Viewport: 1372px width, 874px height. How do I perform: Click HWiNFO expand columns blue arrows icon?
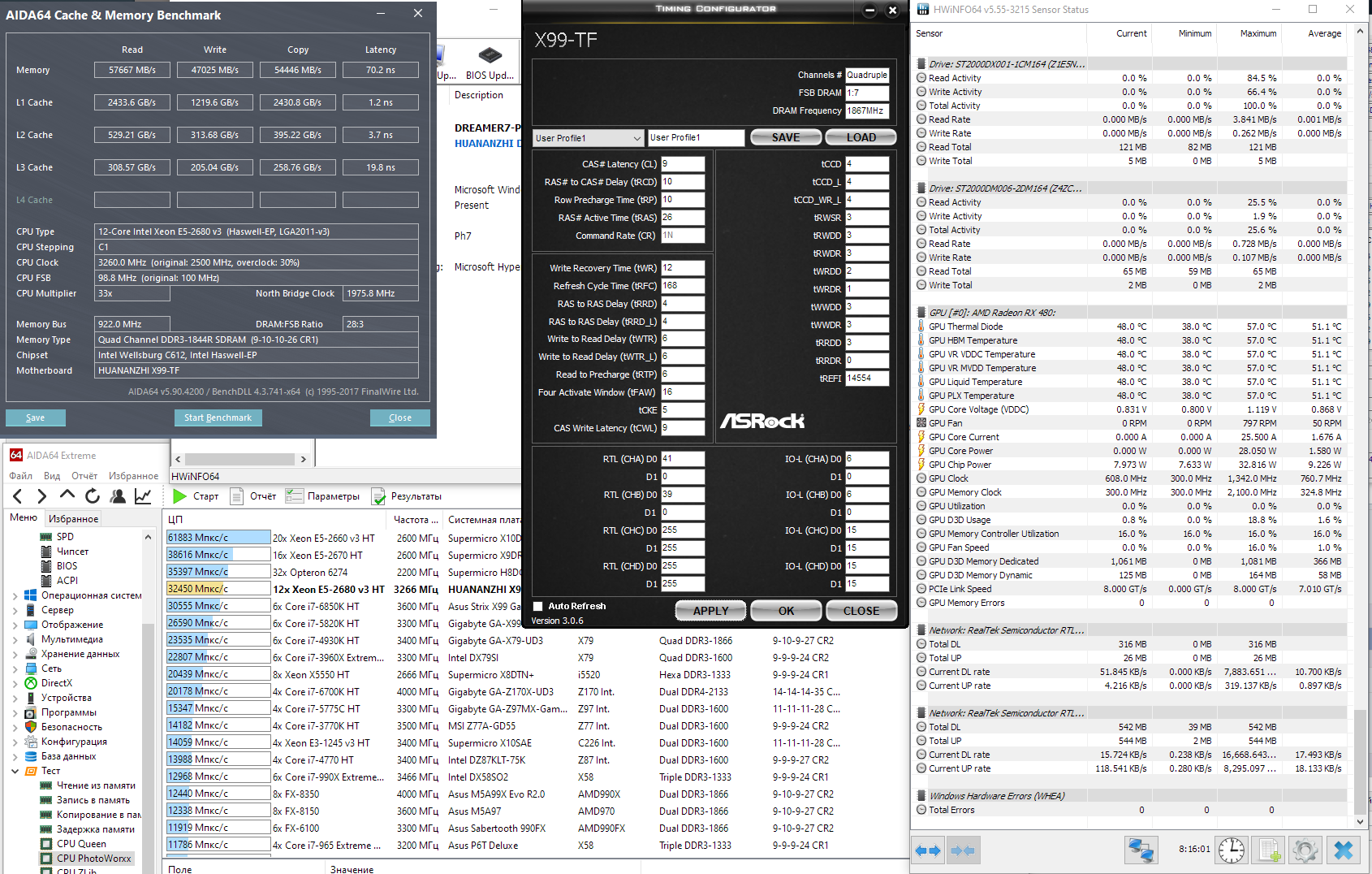pyautogui.click(x=928, y=850)
